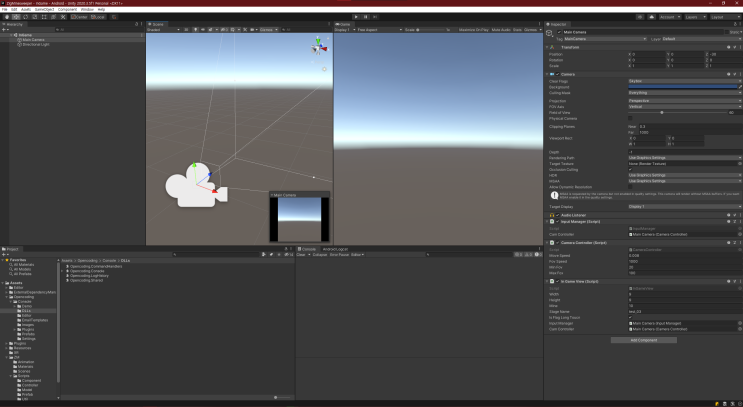This screenshot has width=743, height=407.
Task: Click Target Texture object picker icon
Action: click(x=740, y=163)
